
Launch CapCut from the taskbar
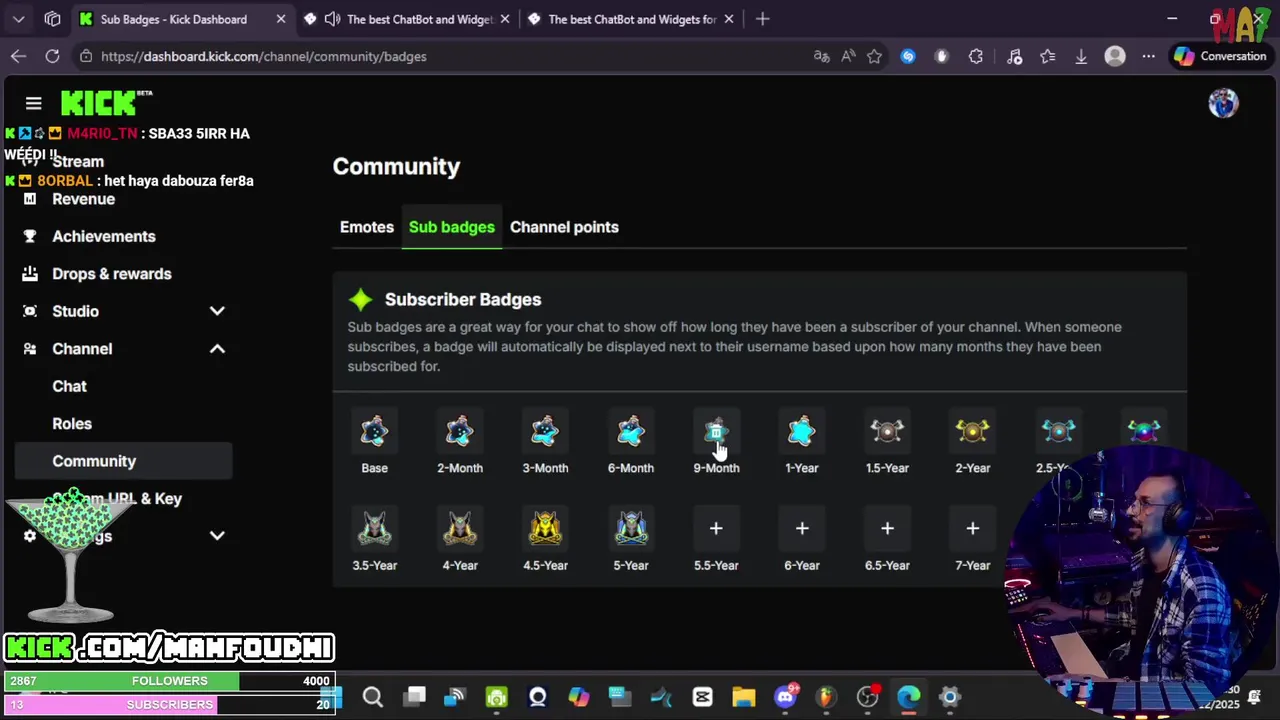pos(702,697)
